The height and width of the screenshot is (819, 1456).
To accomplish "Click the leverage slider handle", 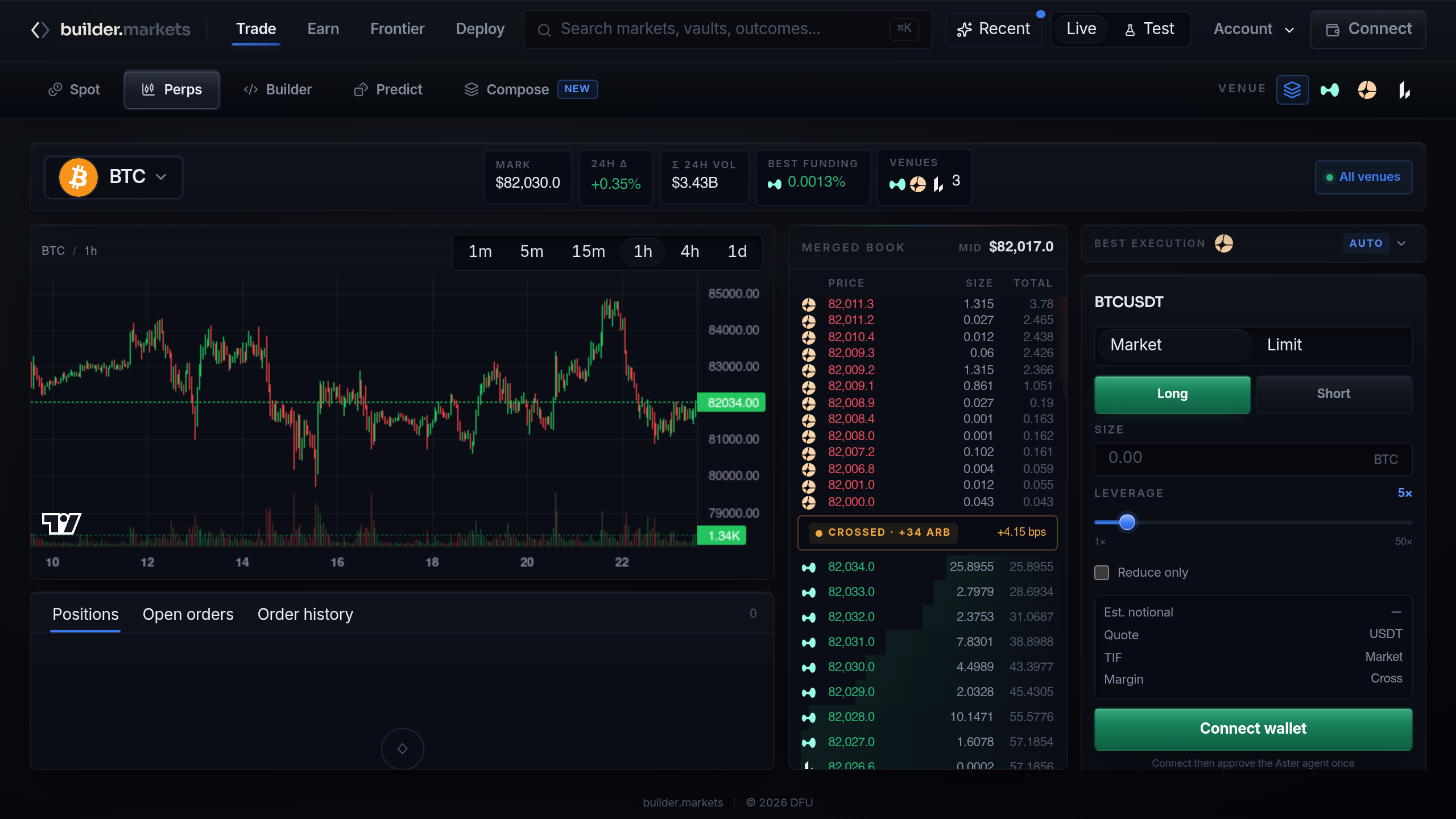I will click(1127, 522).
